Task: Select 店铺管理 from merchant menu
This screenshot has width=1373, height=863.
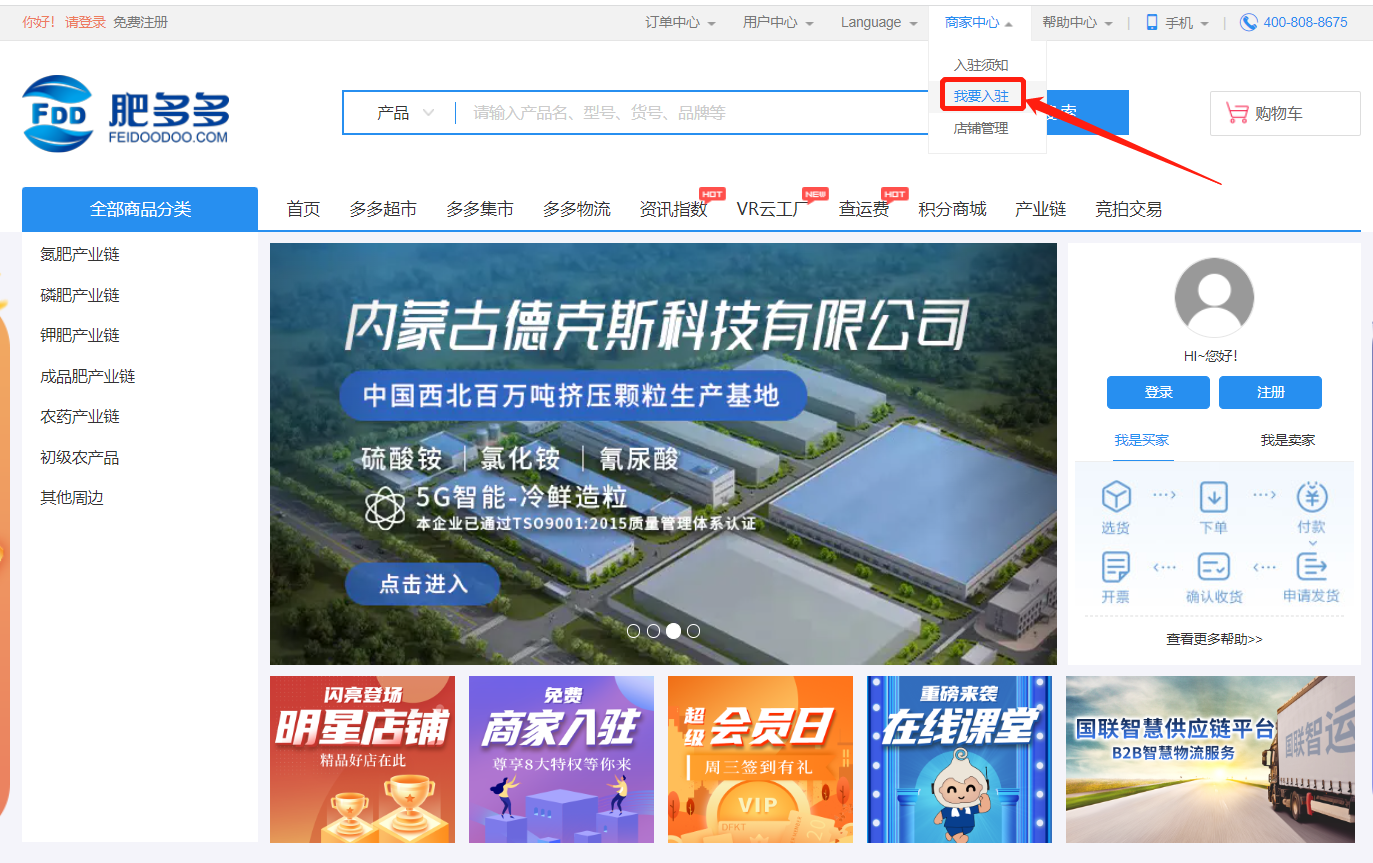Action: [x=981, y=128]
